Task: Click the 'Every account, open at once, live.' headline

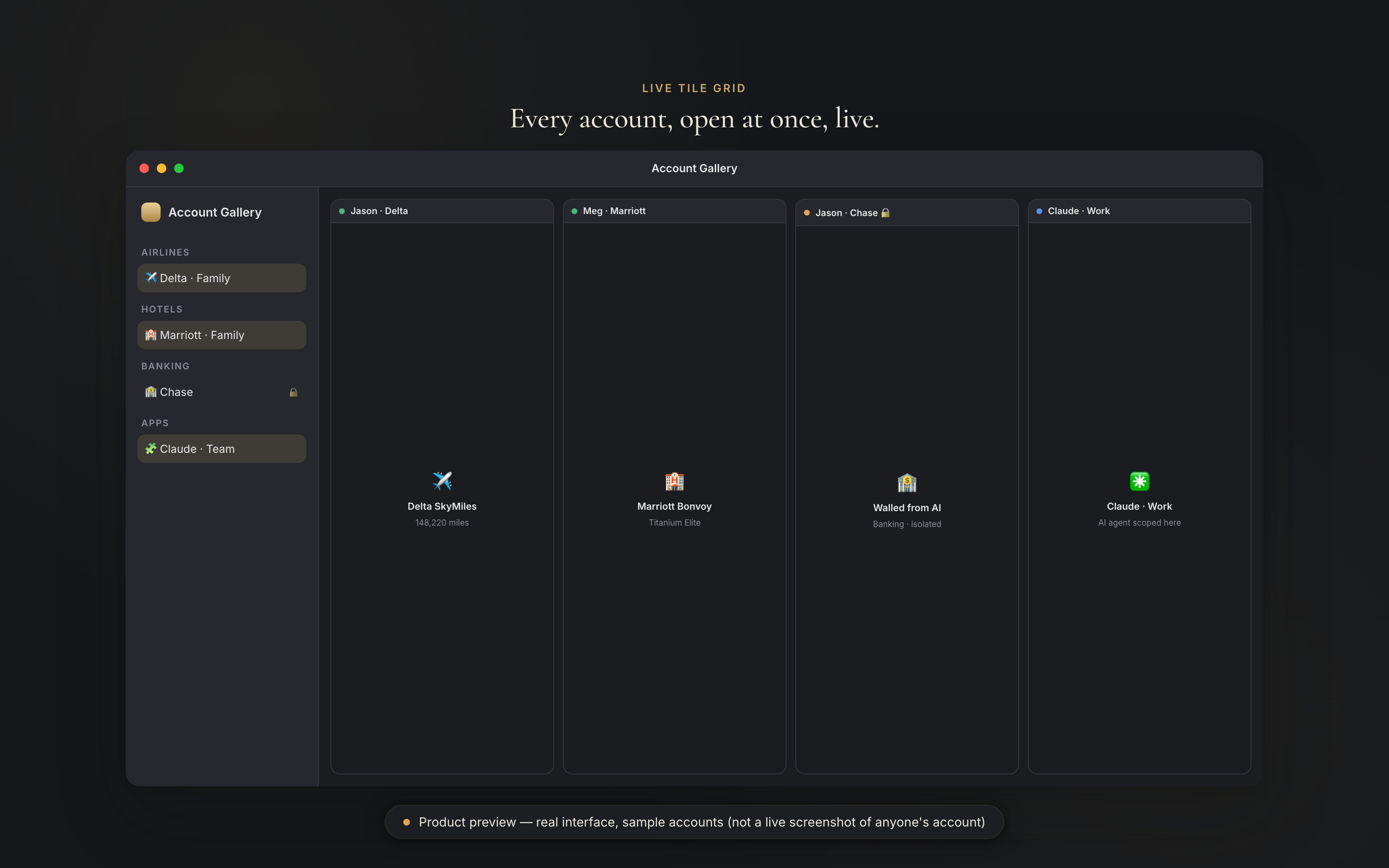Action: click(694, 120)
